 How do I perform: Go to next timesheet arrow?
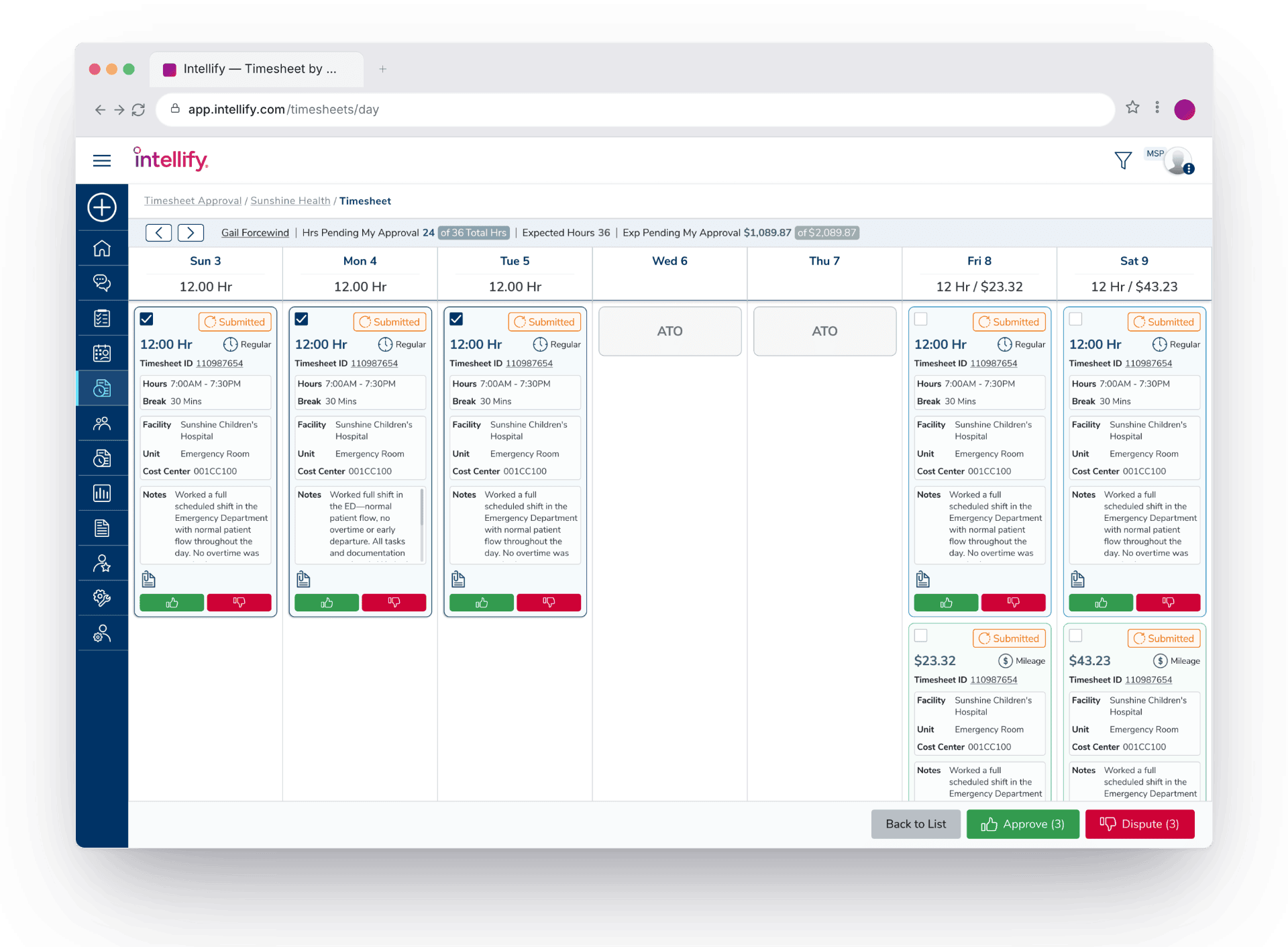pyautogui.click(x=191, y=233)
